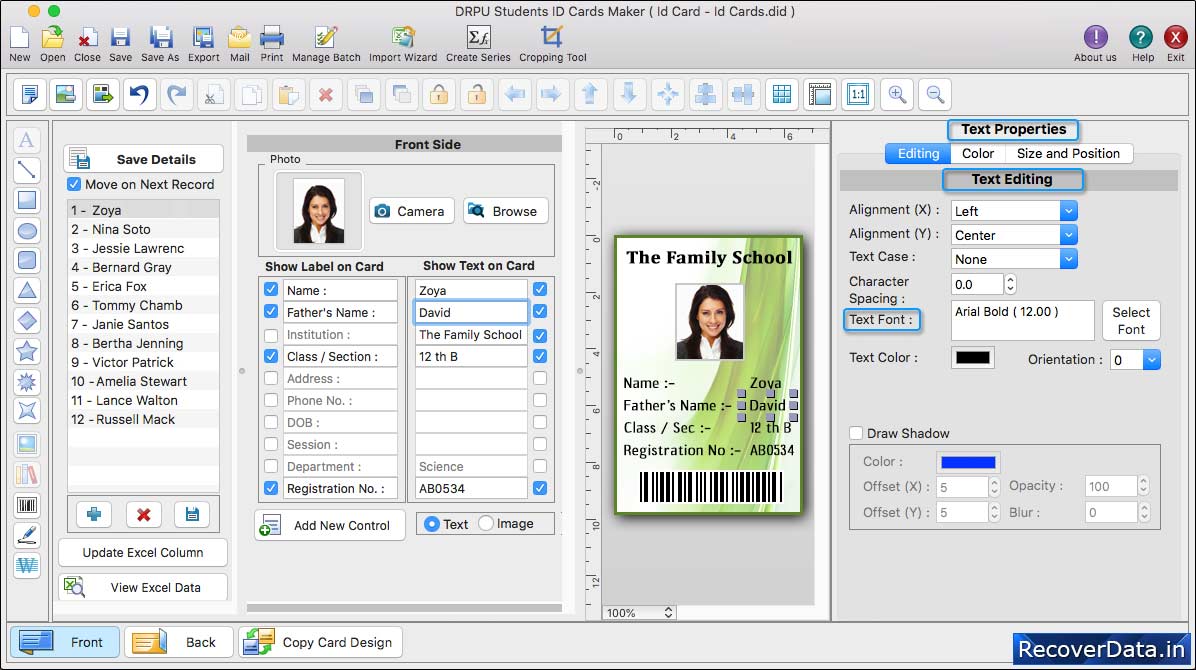Select the Text radio button
This screenshot has width=1196, height=670.
click(432, 523)
